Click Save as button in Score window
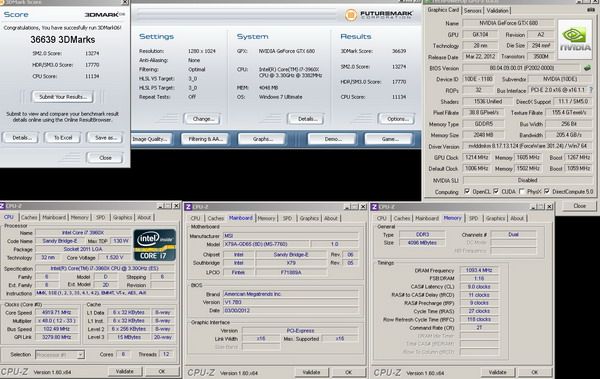The width and height of the screenshot is (600, 379). [105, 138]
